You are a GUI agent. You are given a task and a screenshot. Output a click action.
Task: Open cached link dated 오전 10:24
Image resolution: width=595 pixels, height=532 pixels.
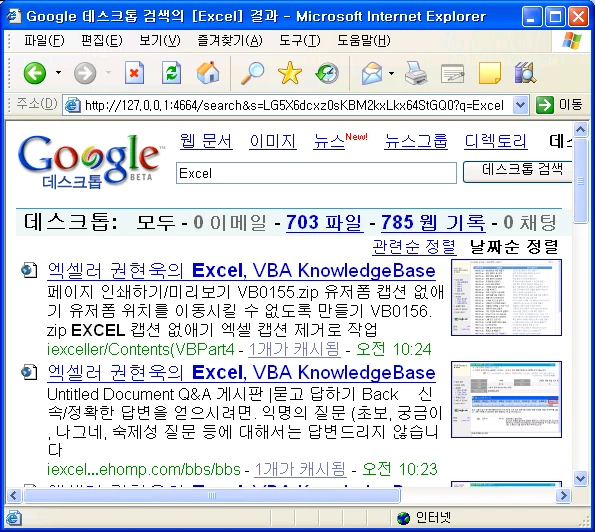294,349
